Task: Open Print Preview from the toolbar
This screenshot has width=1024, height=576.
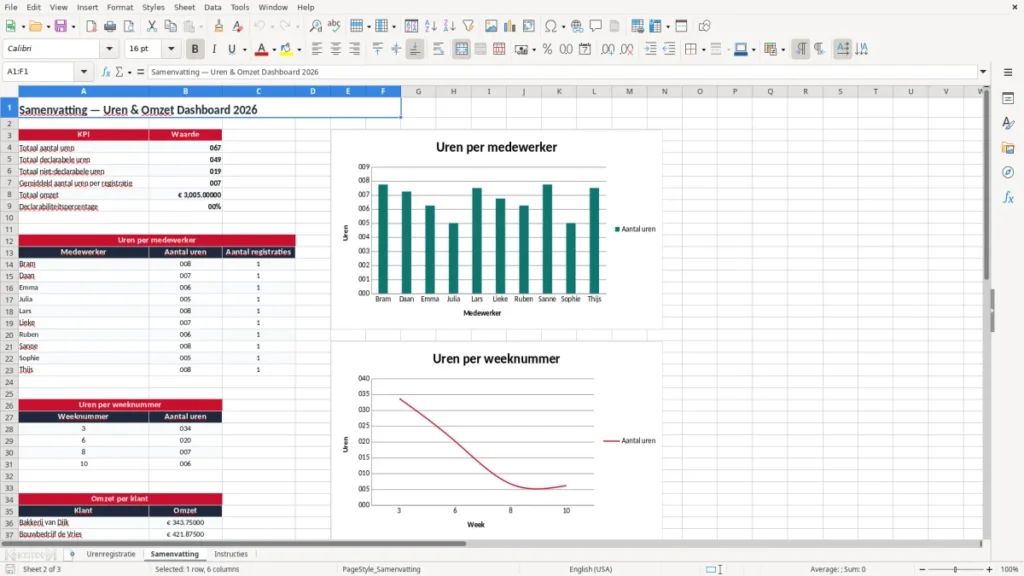Action: [x=129, y=26]
